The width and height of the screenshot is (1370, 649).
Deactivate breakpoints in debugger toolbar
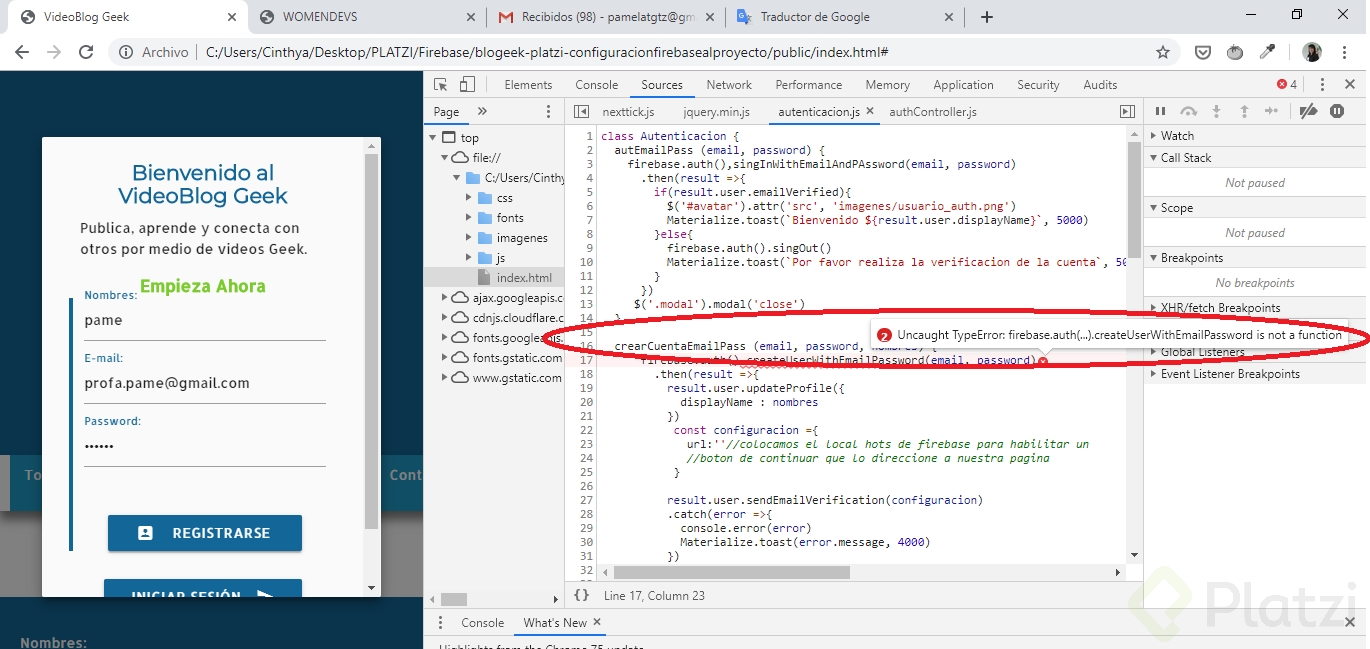pos(1308,112)
